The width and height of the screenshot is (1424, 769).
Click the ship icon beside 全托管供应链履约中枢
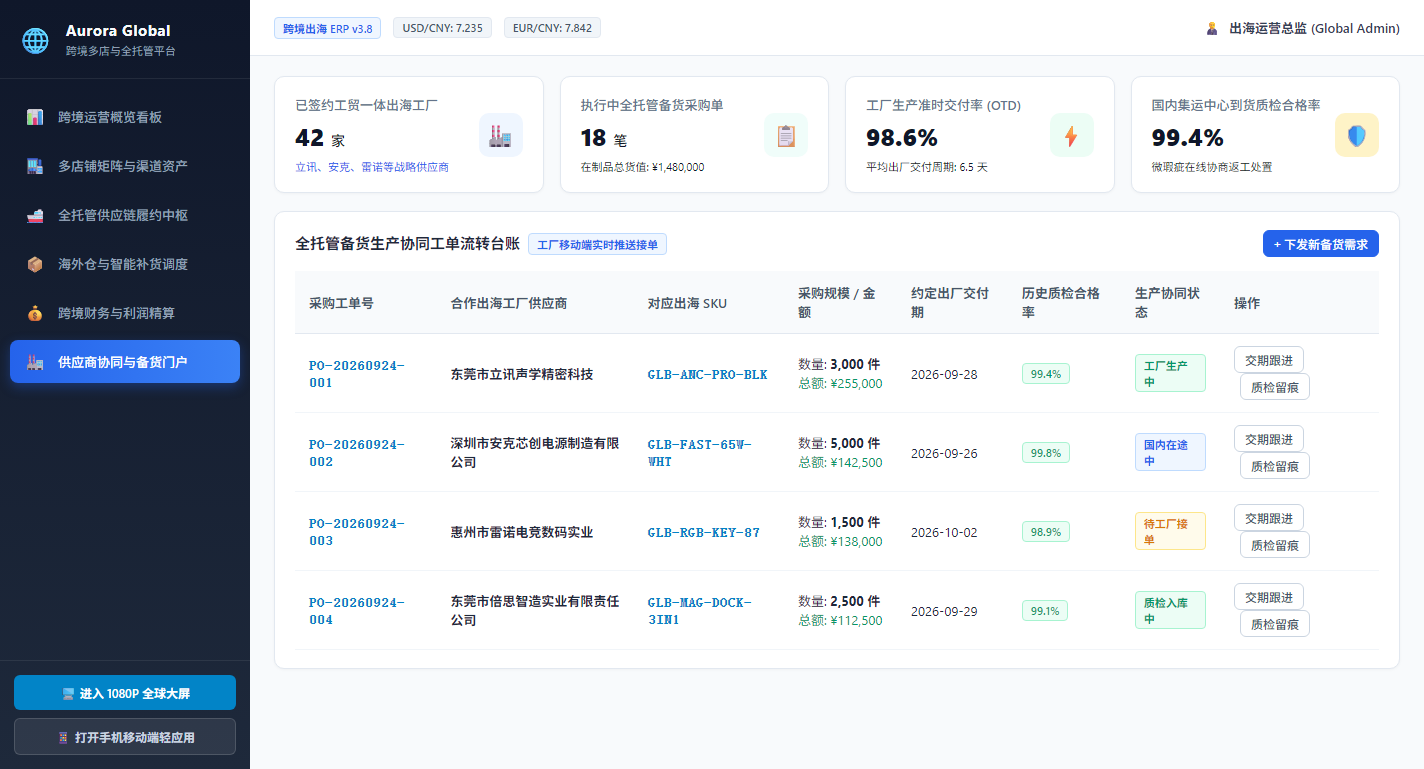click(35, 215)
